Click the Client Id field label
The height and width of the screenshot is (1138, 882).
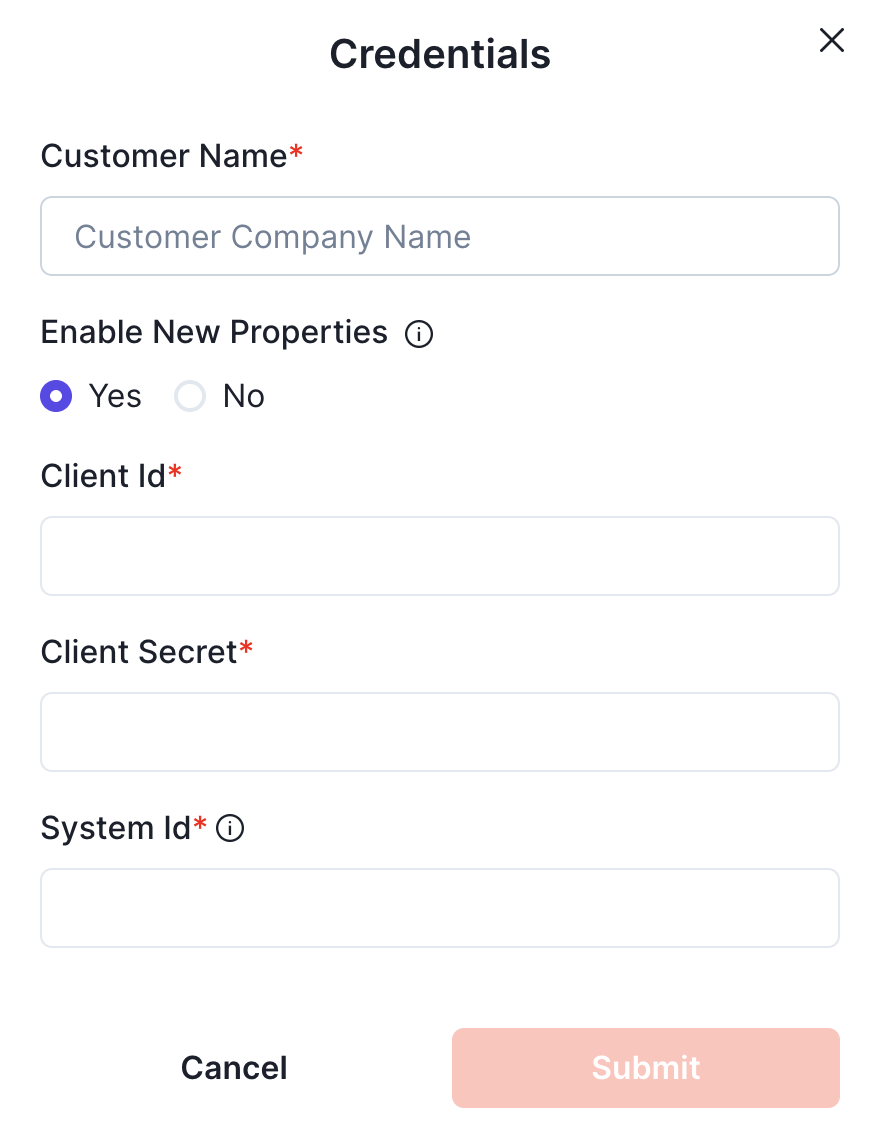point(103,476)
